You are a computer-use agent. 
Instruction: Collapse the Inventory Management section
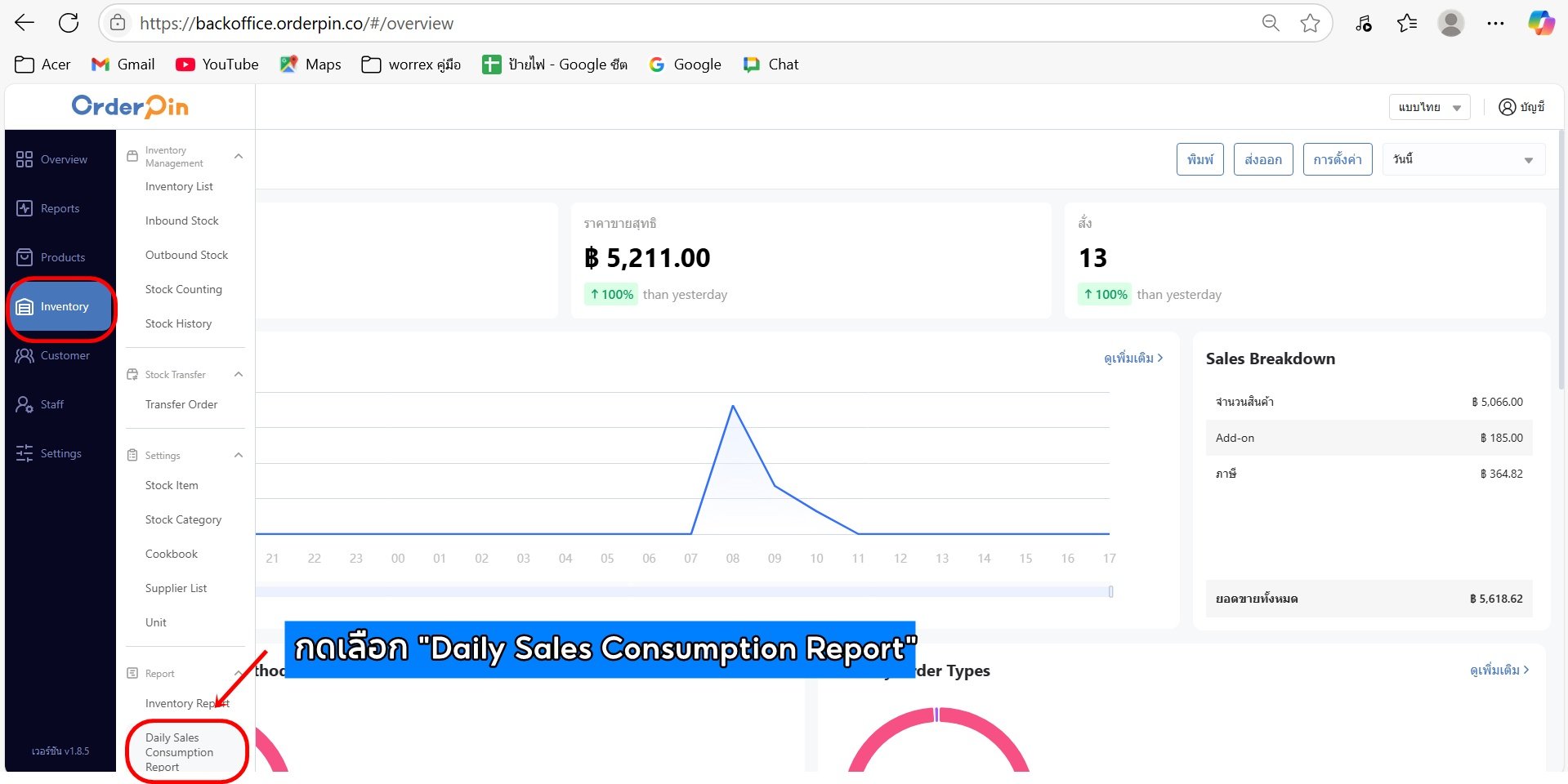click(x=239, y=156)
